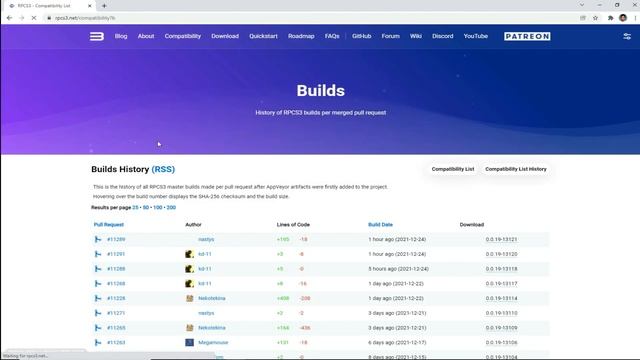Click the browser forward arrow
This screenshot has width=640, height=360.
(x=22, y=18)
